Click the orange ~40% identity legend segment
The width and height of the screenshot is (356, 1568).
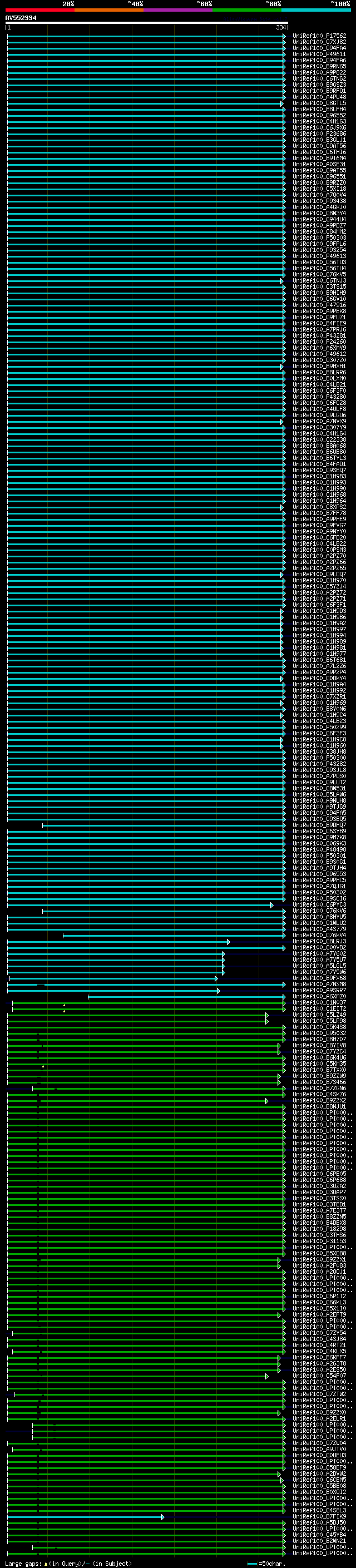click(109, 10)
